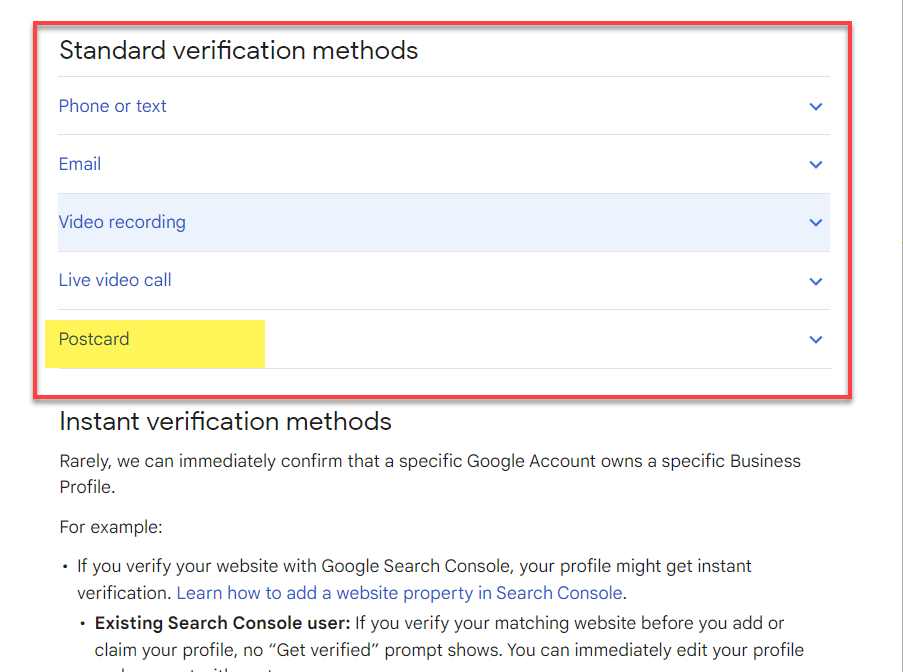Open the Email verification method
The image size is (903, 672).
(x=80, y=164)
